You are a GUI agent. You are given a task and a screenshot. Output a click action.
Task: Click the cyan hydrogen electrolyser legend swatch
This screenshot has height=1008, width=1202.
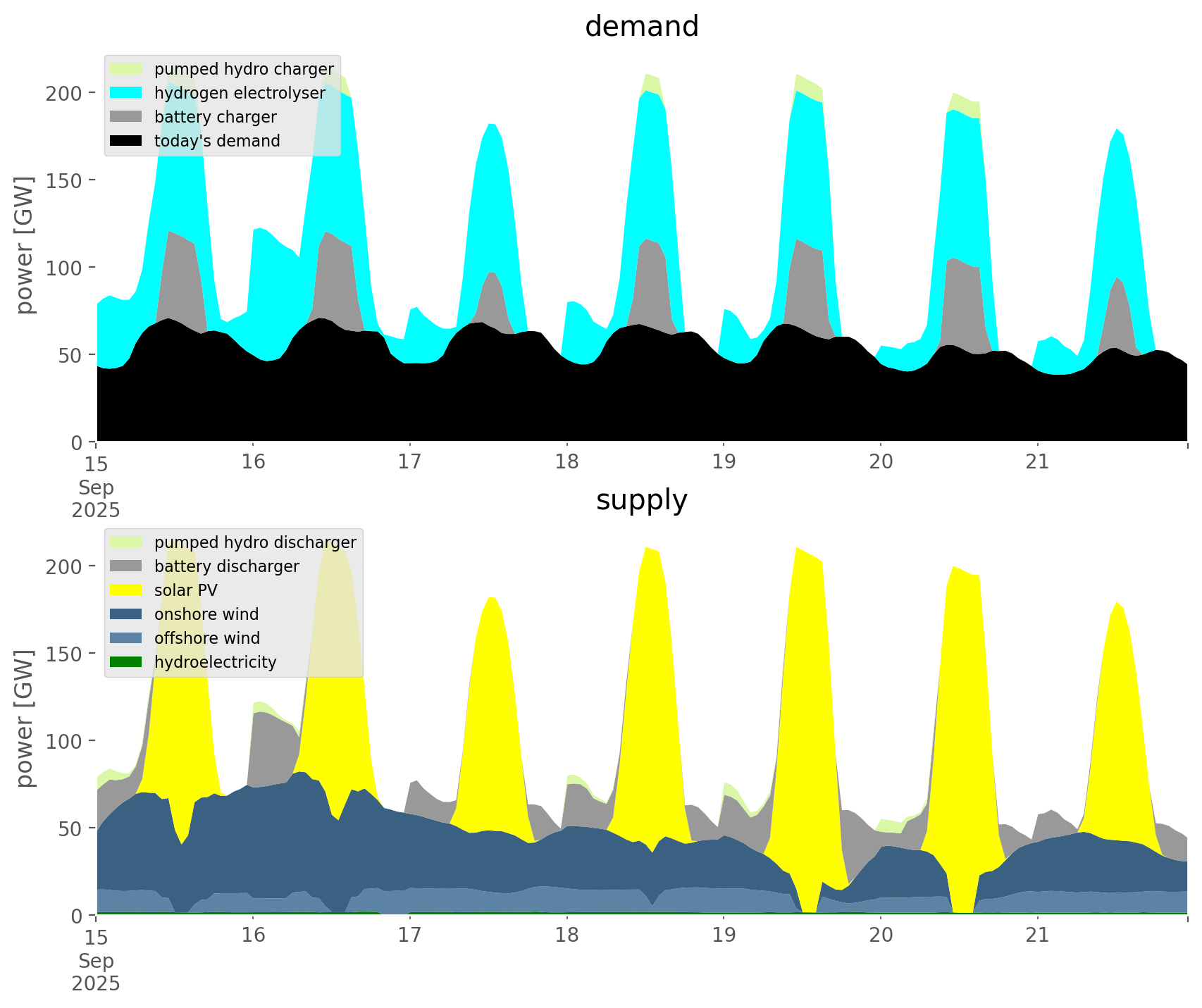click(x=126, y=93)
